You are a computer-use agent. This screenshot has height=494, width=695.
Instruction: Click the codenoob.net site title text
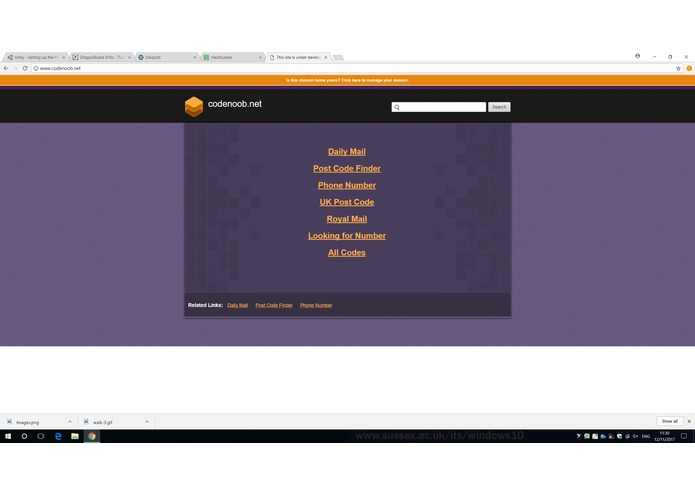tap(234, 104)
